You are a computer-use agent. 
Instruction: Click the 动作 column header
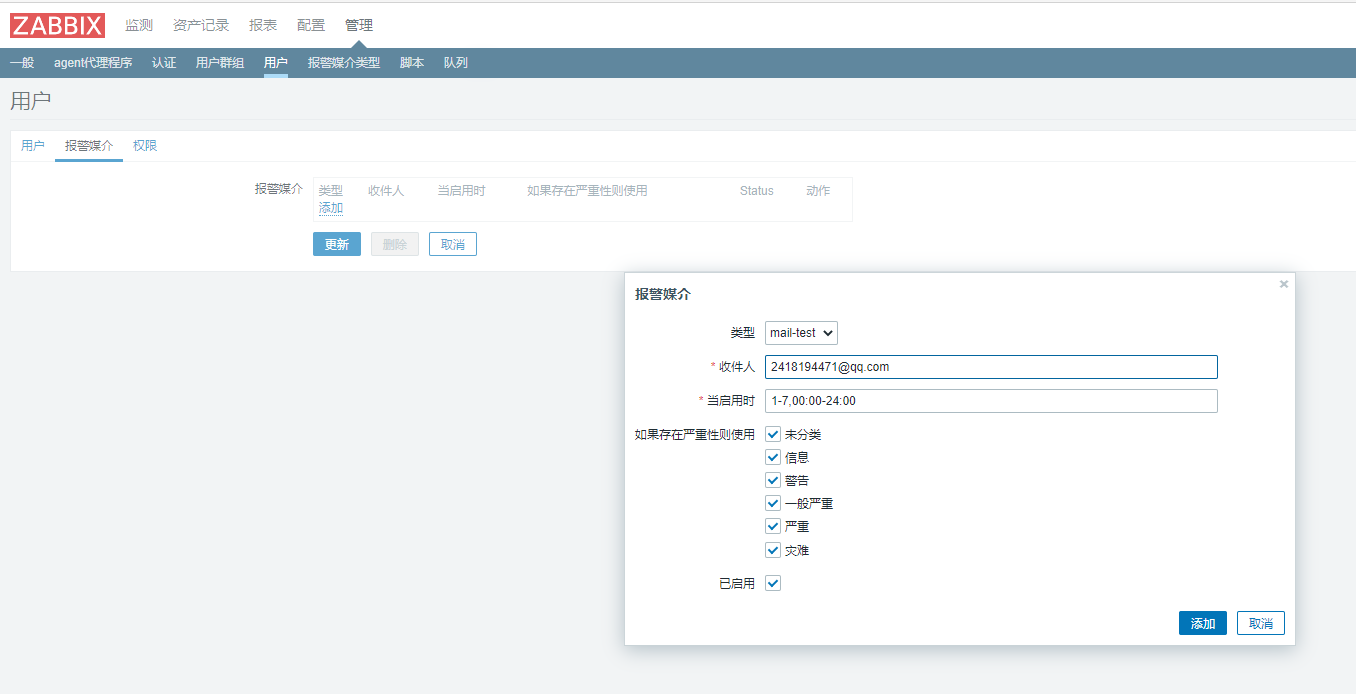pyautogui.click(x=818, y=190)
